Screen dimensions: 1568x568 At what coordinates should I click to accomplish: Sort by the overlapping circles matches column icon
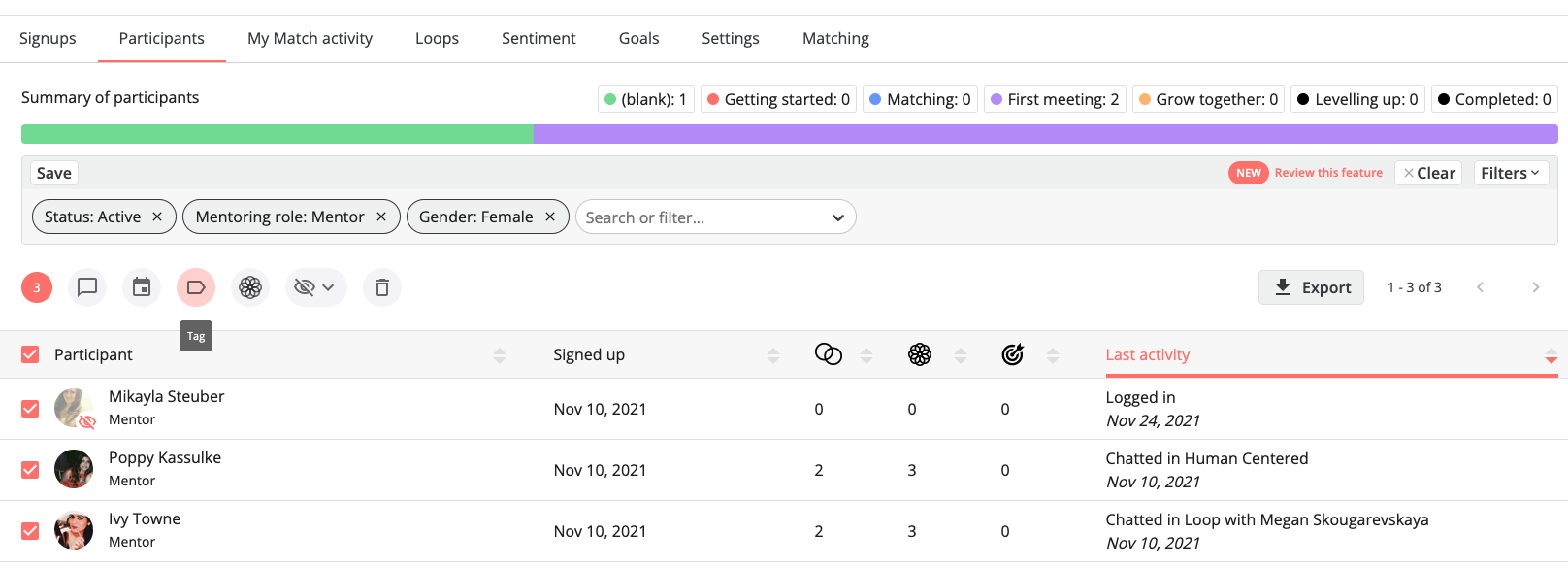tap(829, 354)
